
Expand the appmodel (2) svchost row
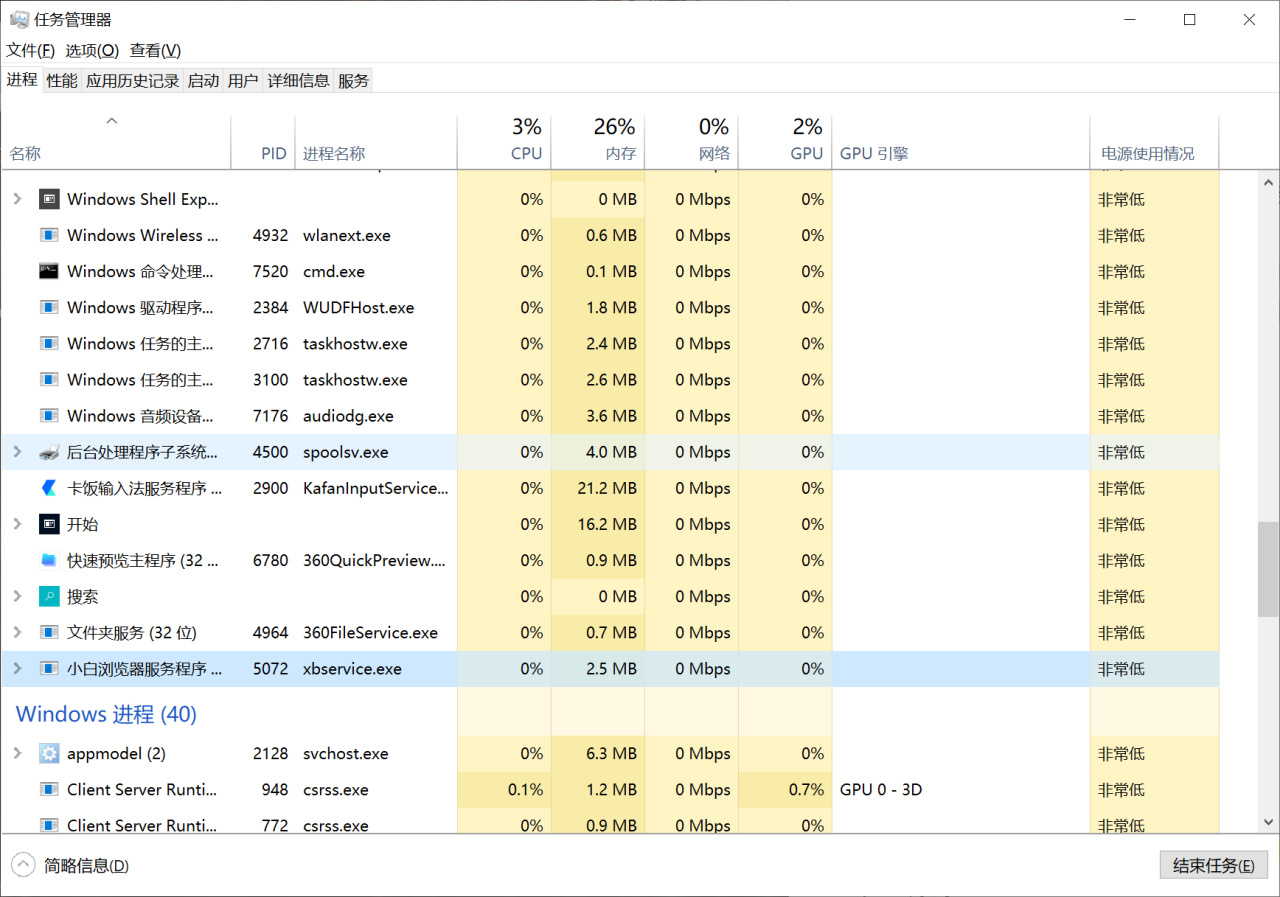click(17, 753)
